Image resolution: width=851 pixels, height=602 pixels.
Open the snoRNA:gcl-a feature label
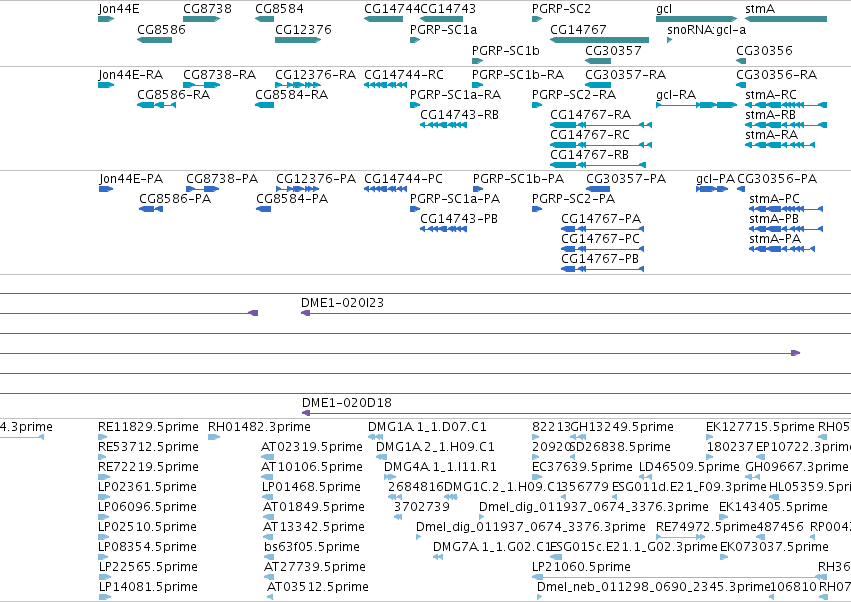tap(707, 29)
